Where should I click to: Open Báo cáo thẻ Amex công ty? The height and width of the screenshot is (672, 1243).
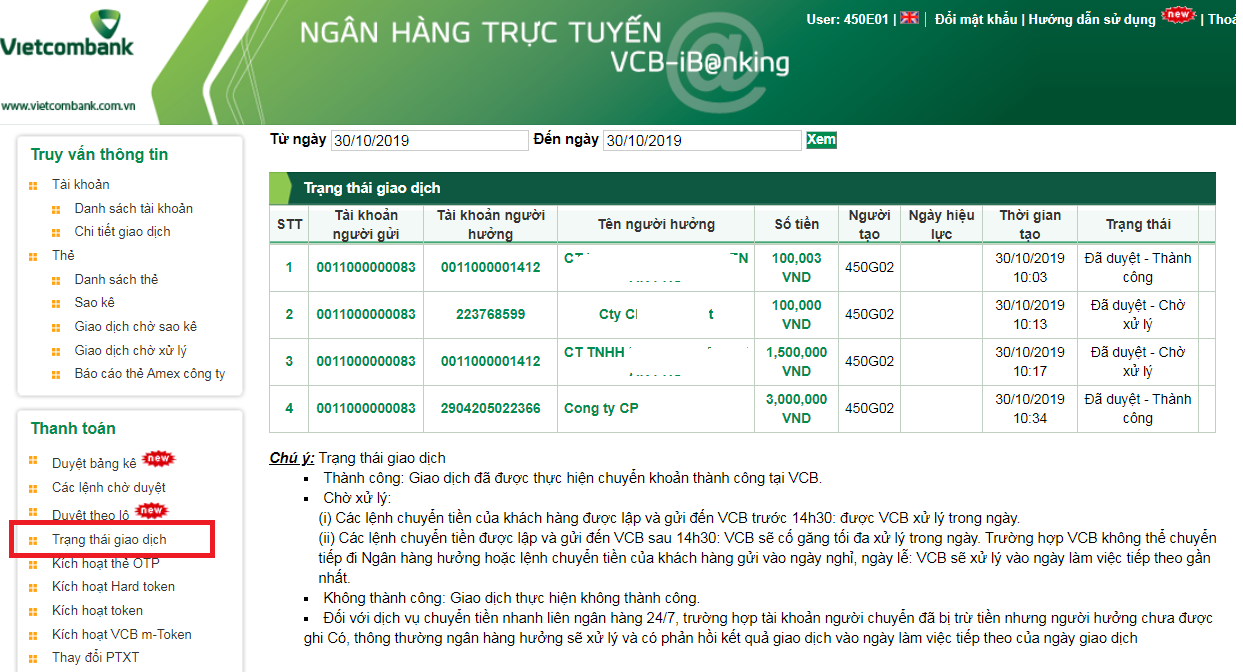click(150, 374)
